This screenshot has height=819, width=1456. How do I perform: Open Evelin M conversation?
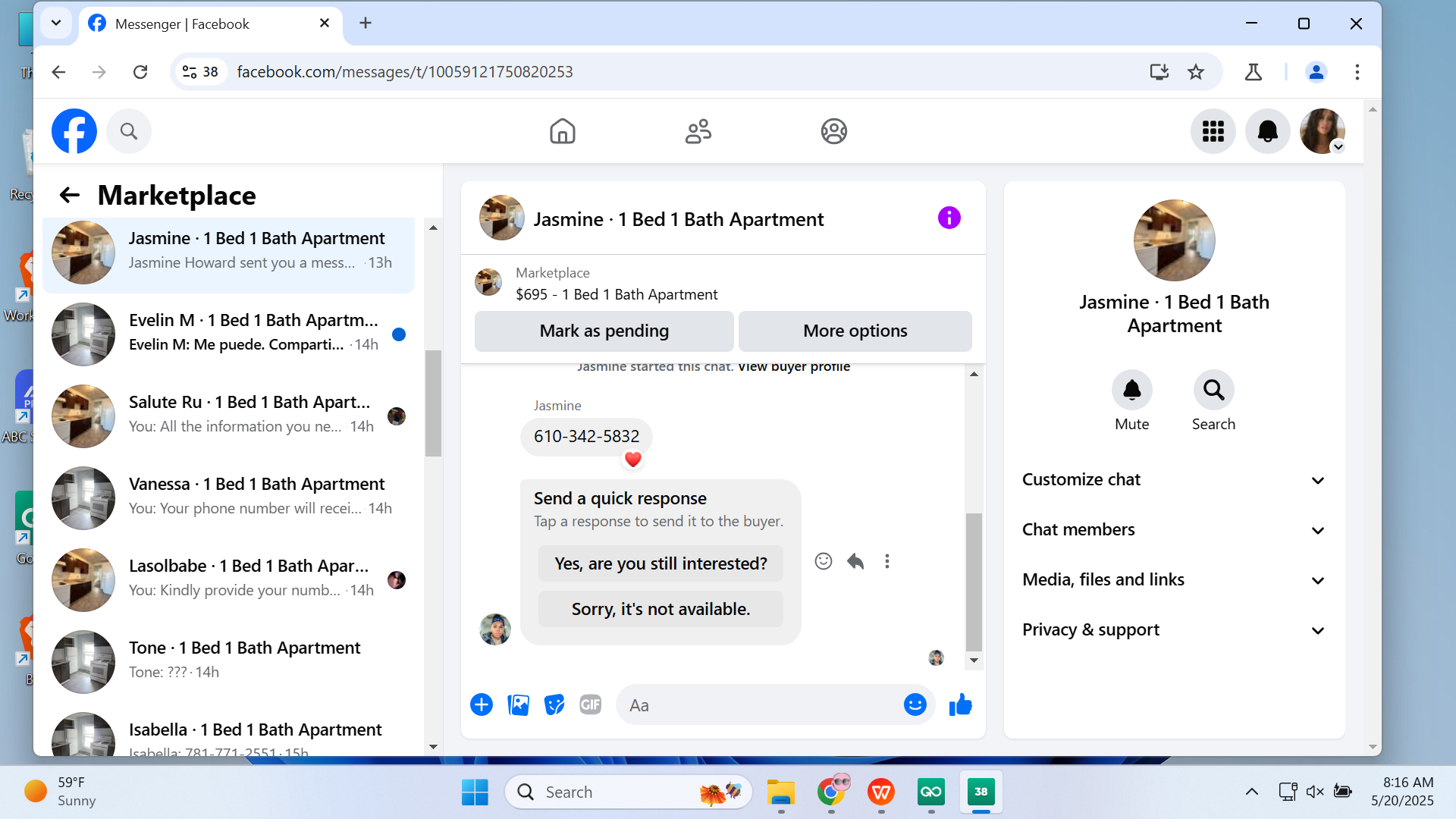227,332
